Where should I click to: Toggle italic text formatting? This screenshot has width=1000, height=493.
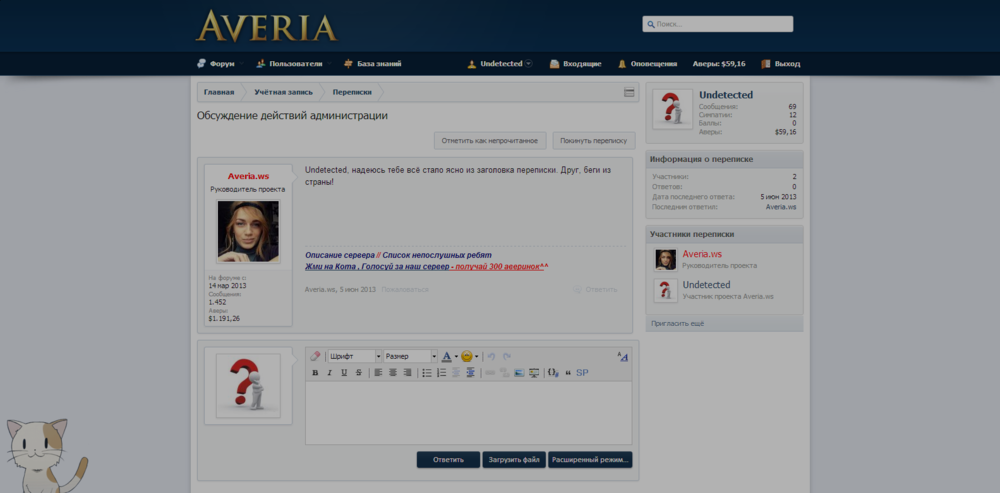[x=329, y=373]
